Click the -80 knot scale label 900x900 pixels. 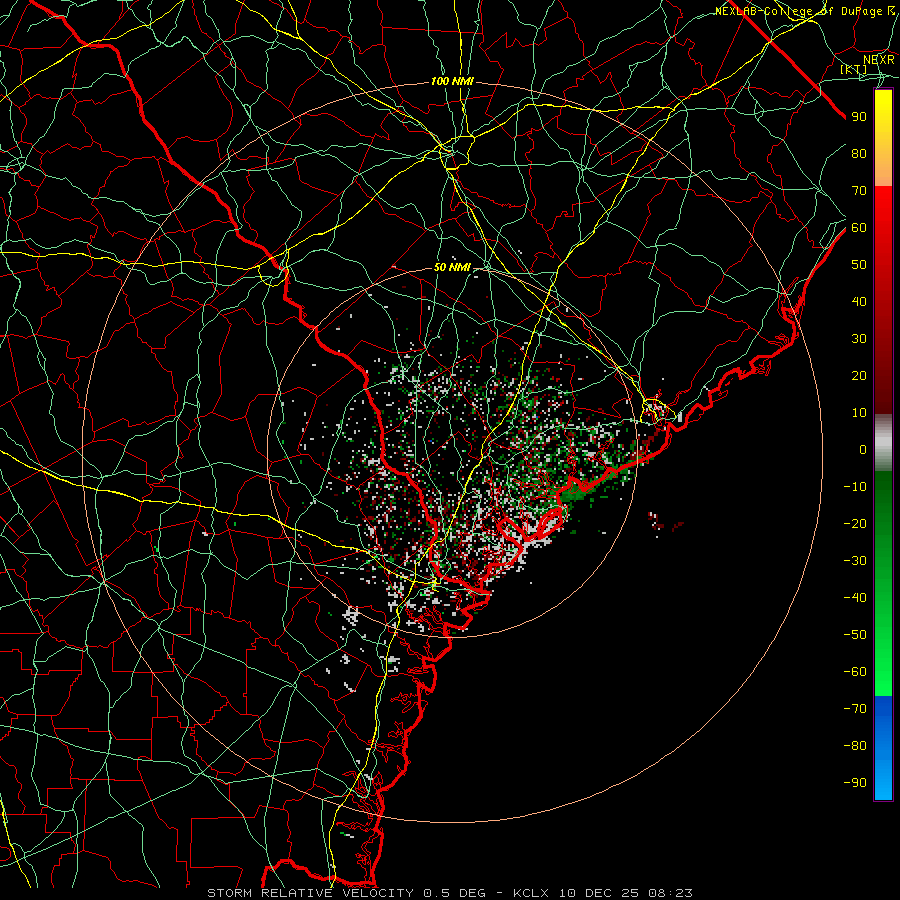click(855, 746)
